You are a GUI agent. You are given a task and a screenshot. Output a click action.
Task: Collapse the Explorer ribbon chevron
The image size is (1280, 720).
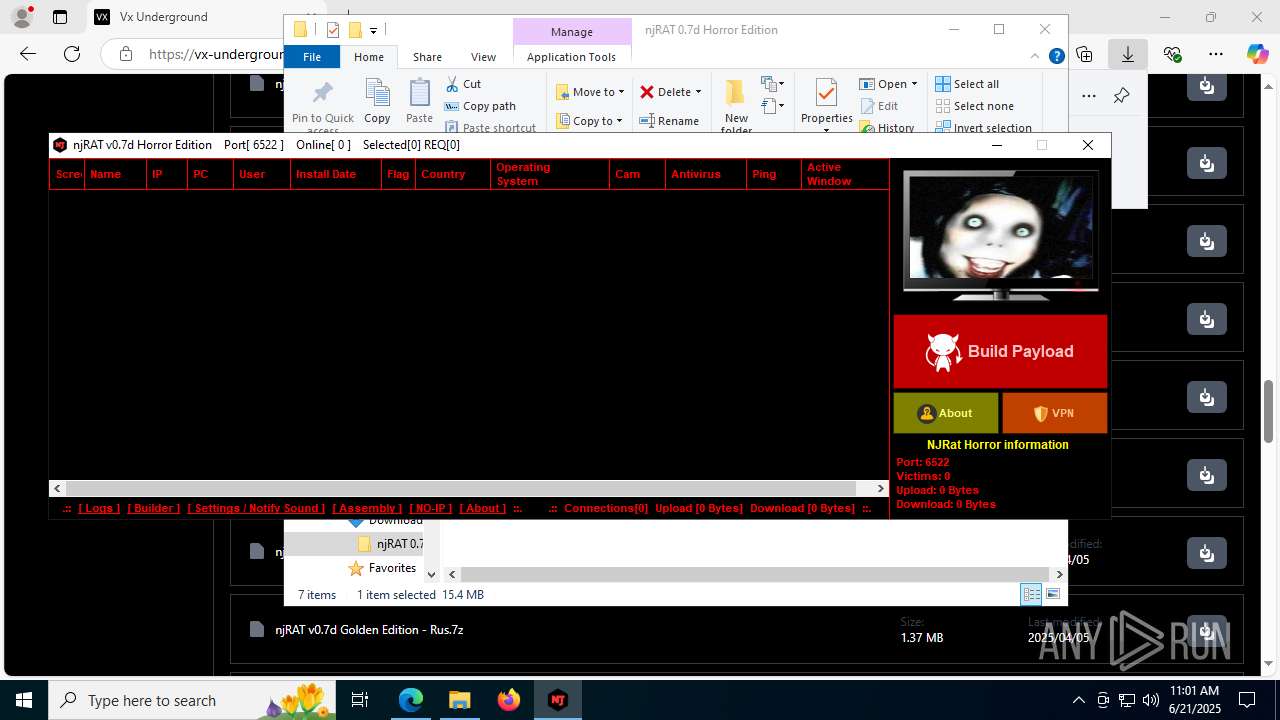pos(1036,57)
